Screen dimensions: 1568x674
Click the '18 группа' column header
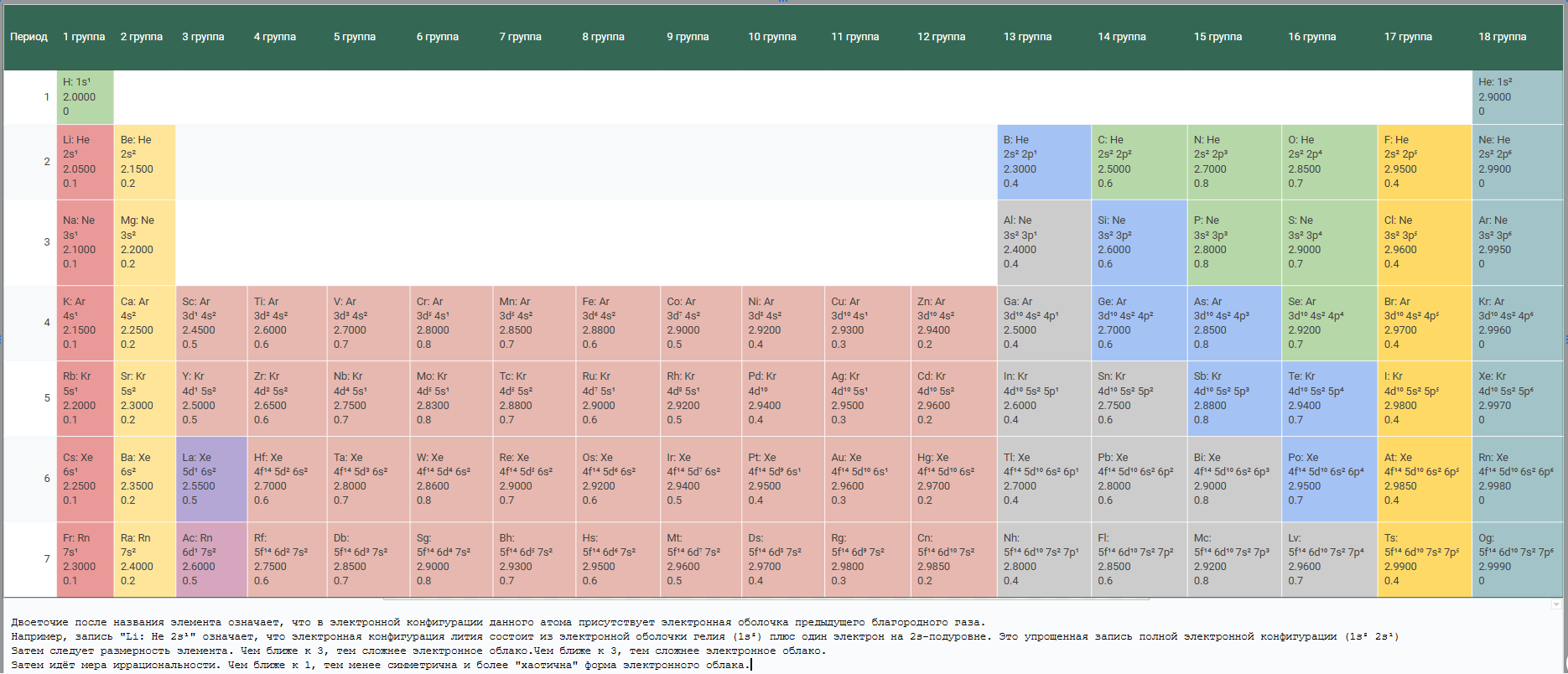(x=1502, y=37)
